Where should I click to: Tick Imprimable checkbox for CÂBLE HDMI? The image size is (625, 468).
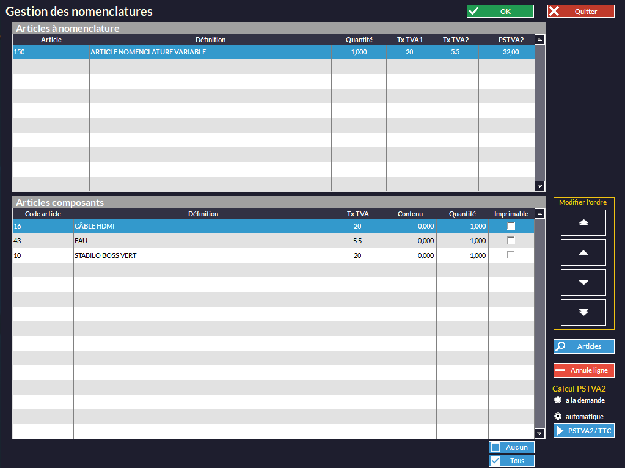[511, 227]
